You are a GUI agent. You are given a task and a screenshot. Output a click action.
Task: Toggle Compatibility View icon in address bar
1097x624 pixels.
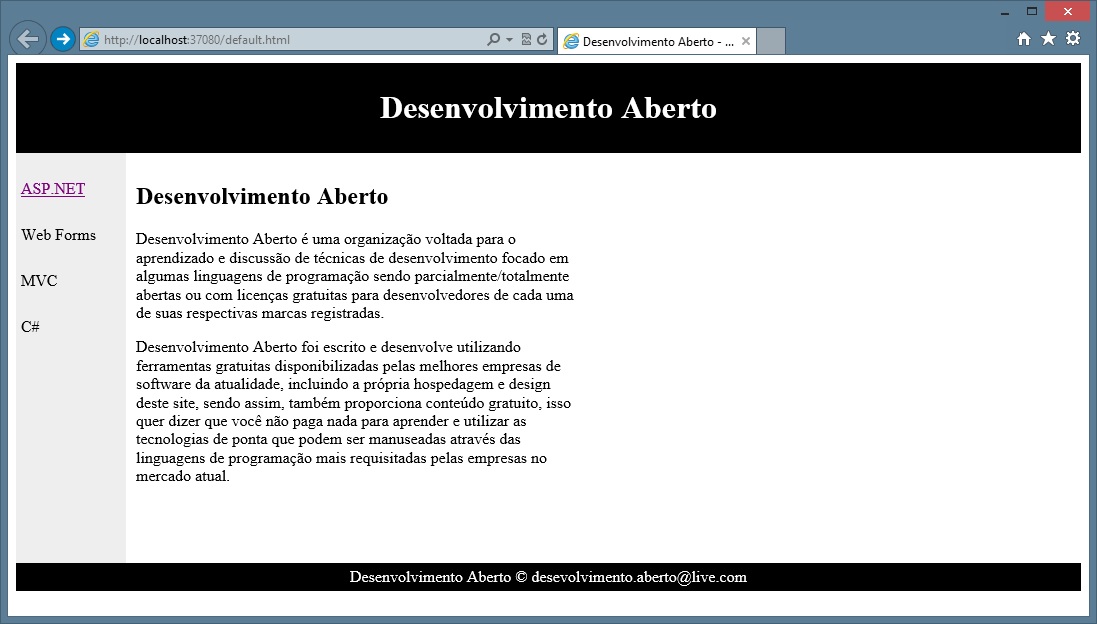526,40
